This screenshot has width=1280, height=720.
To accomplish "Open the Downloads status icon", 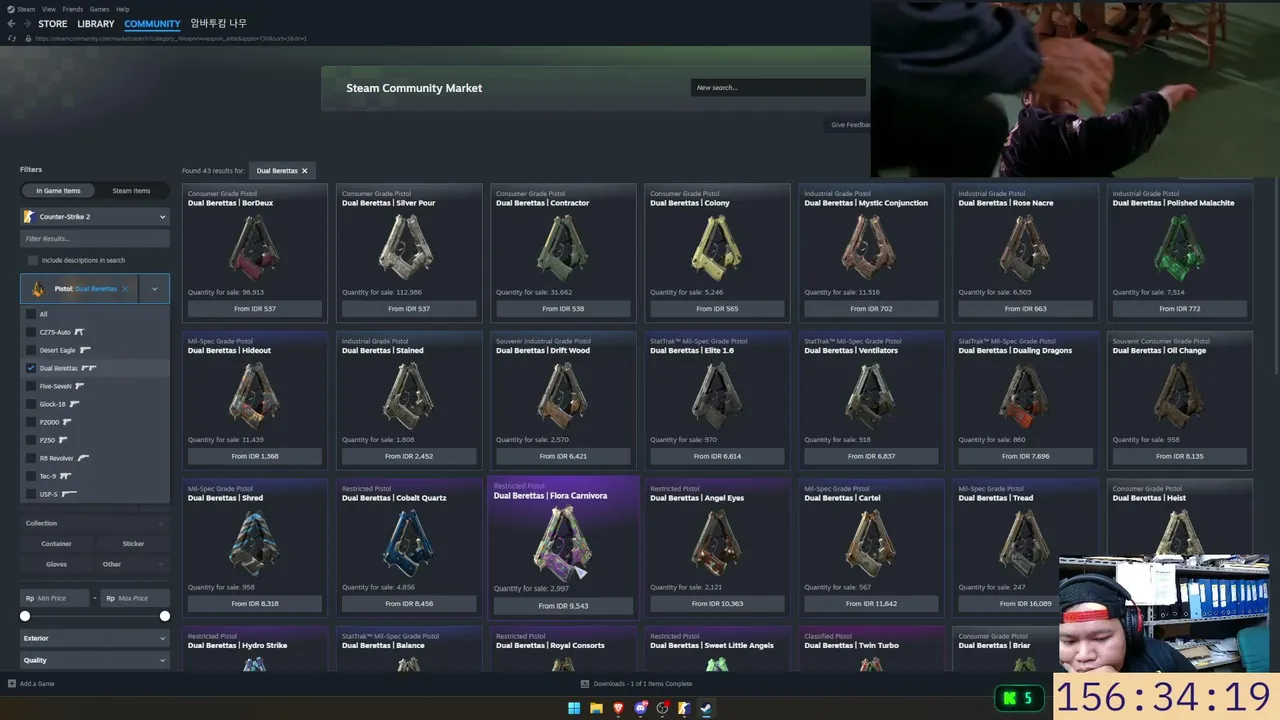I will pyautogui.click(x=585, y=684).
